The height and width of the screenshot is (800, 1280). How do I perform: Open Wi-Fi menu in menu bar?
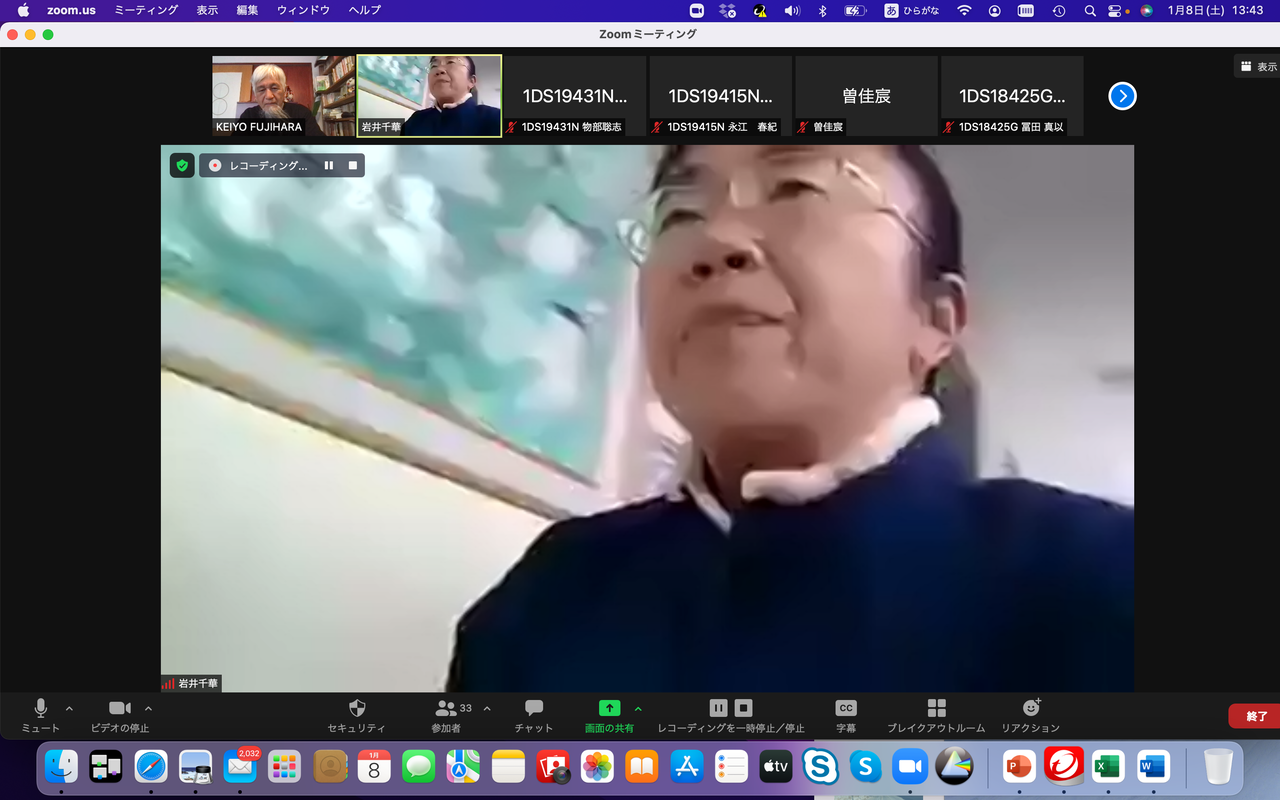[964, 10]
